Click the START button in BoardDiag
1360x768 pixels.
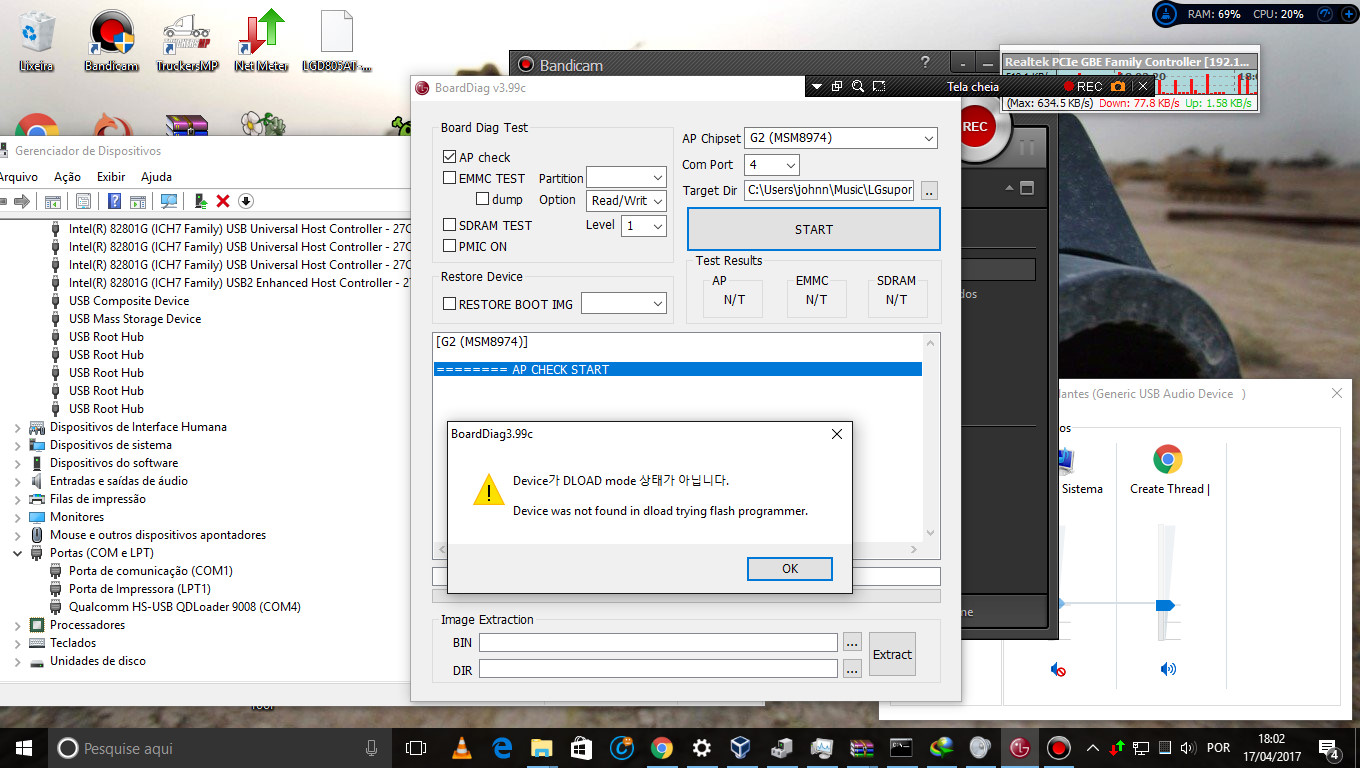click(x=814, y=229)
